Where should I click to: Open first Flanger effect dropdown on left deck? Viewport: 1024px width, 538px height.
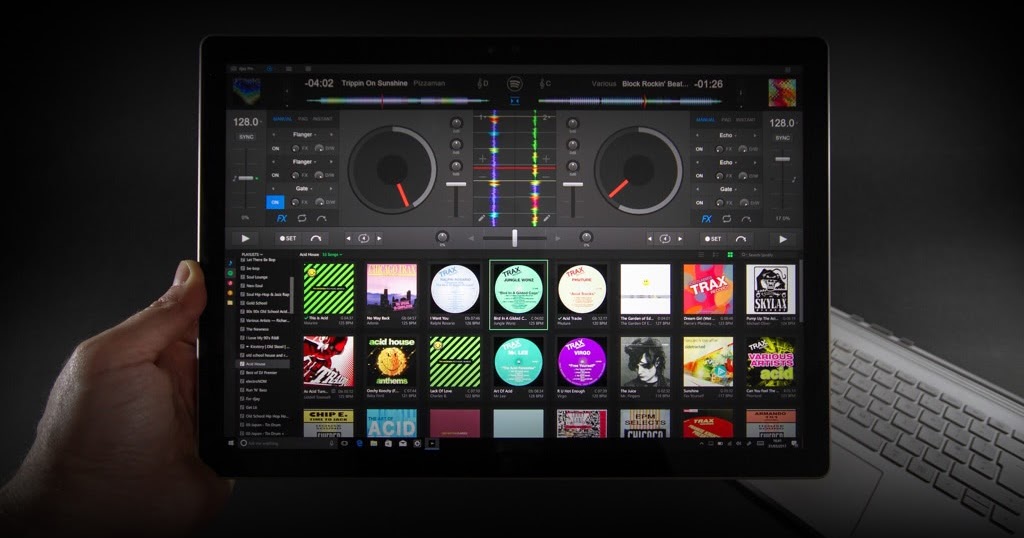tap(304, 134)
